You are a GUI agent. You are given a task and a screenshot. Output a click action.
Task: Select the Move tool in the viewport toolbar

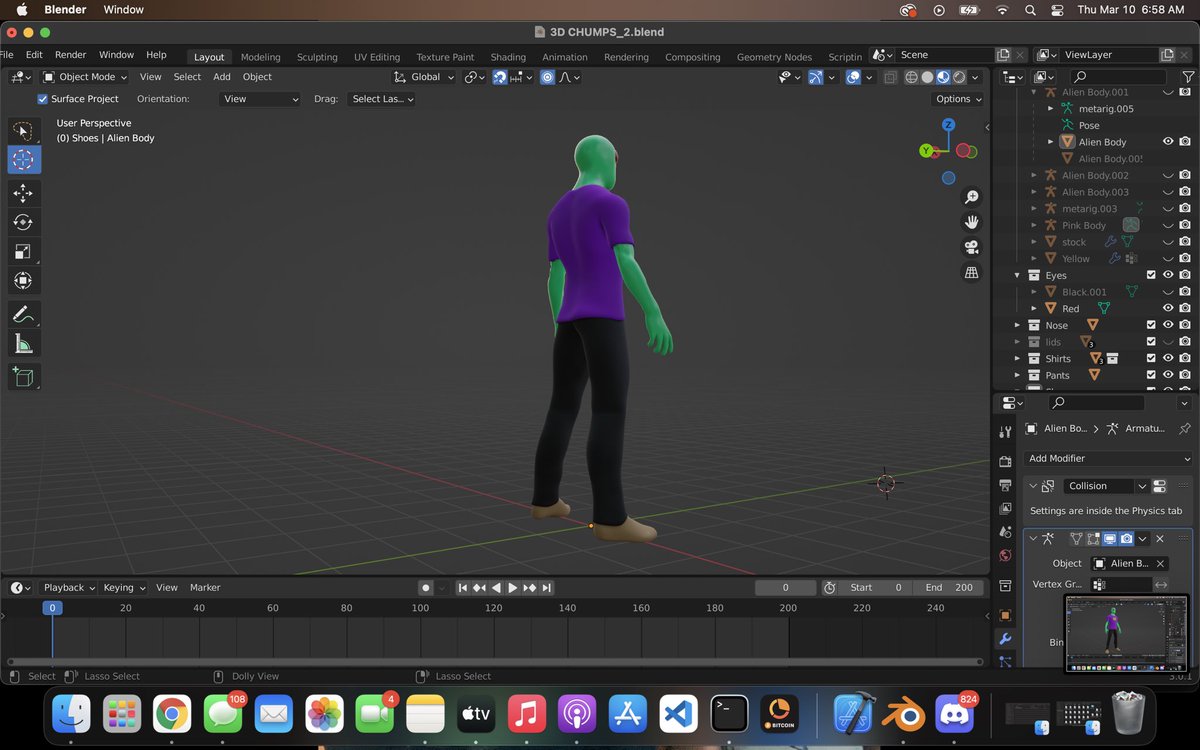point(24,193)
